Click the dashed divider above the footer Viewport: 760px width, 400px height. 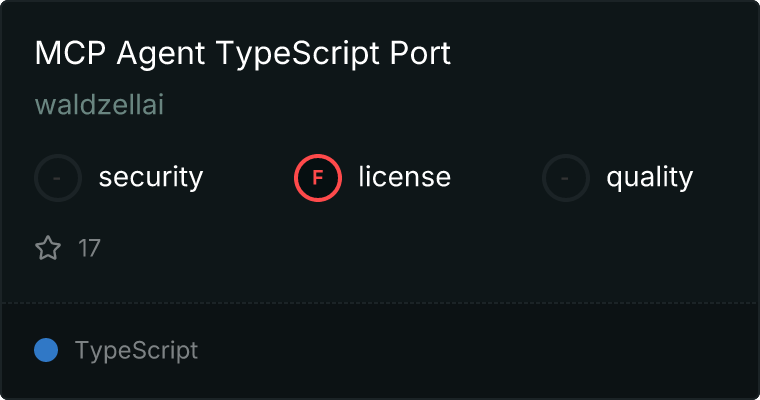(x=380, y=303)
